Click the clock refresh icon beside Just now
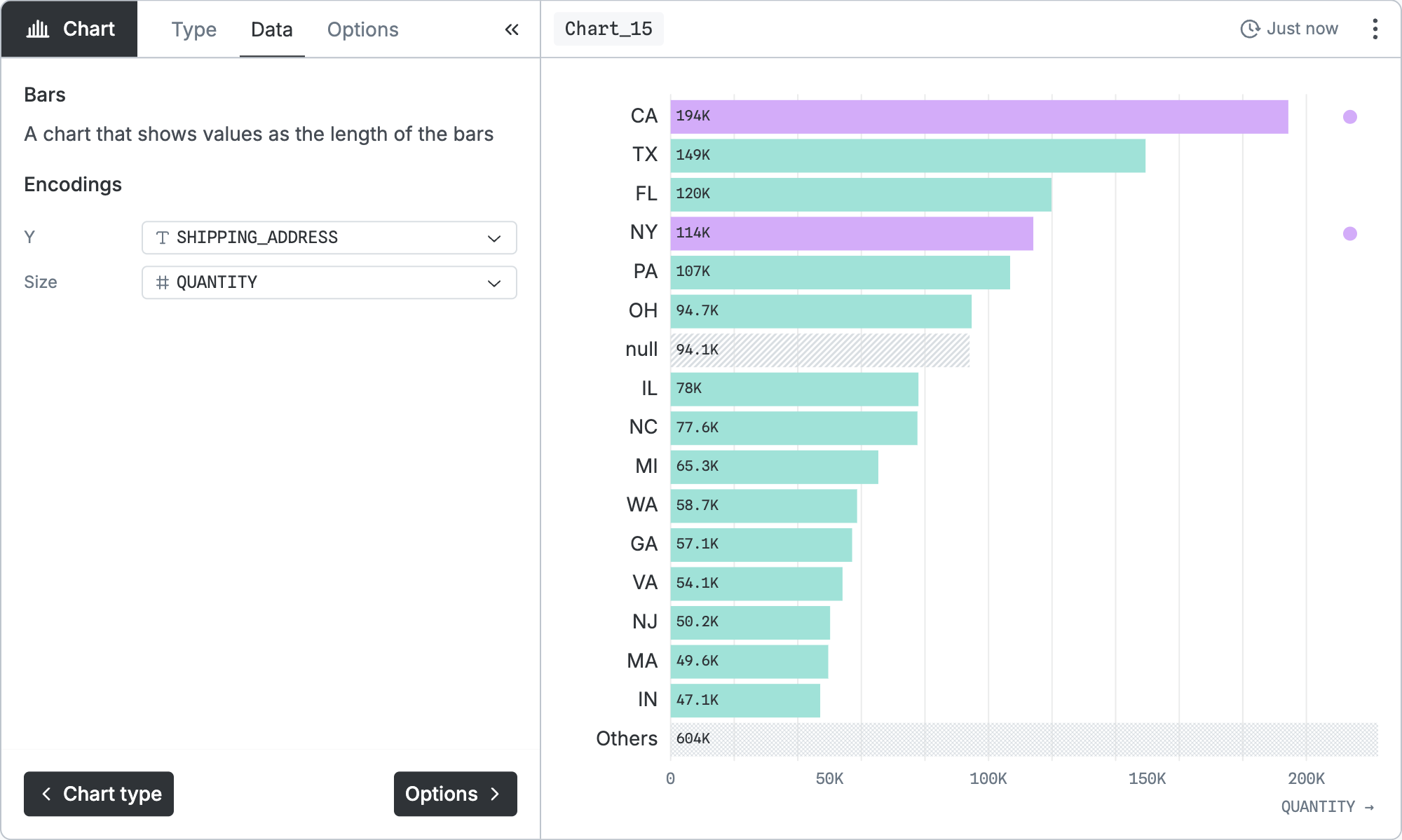The width and height of the screenshot is (1402, 840). pos(1250,29)
